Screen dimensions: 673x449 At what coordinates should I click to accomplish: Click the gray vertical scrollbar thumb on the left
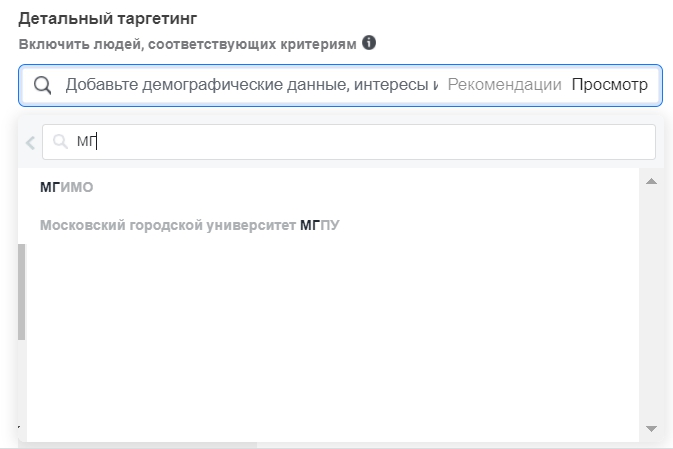click(21, 292)
